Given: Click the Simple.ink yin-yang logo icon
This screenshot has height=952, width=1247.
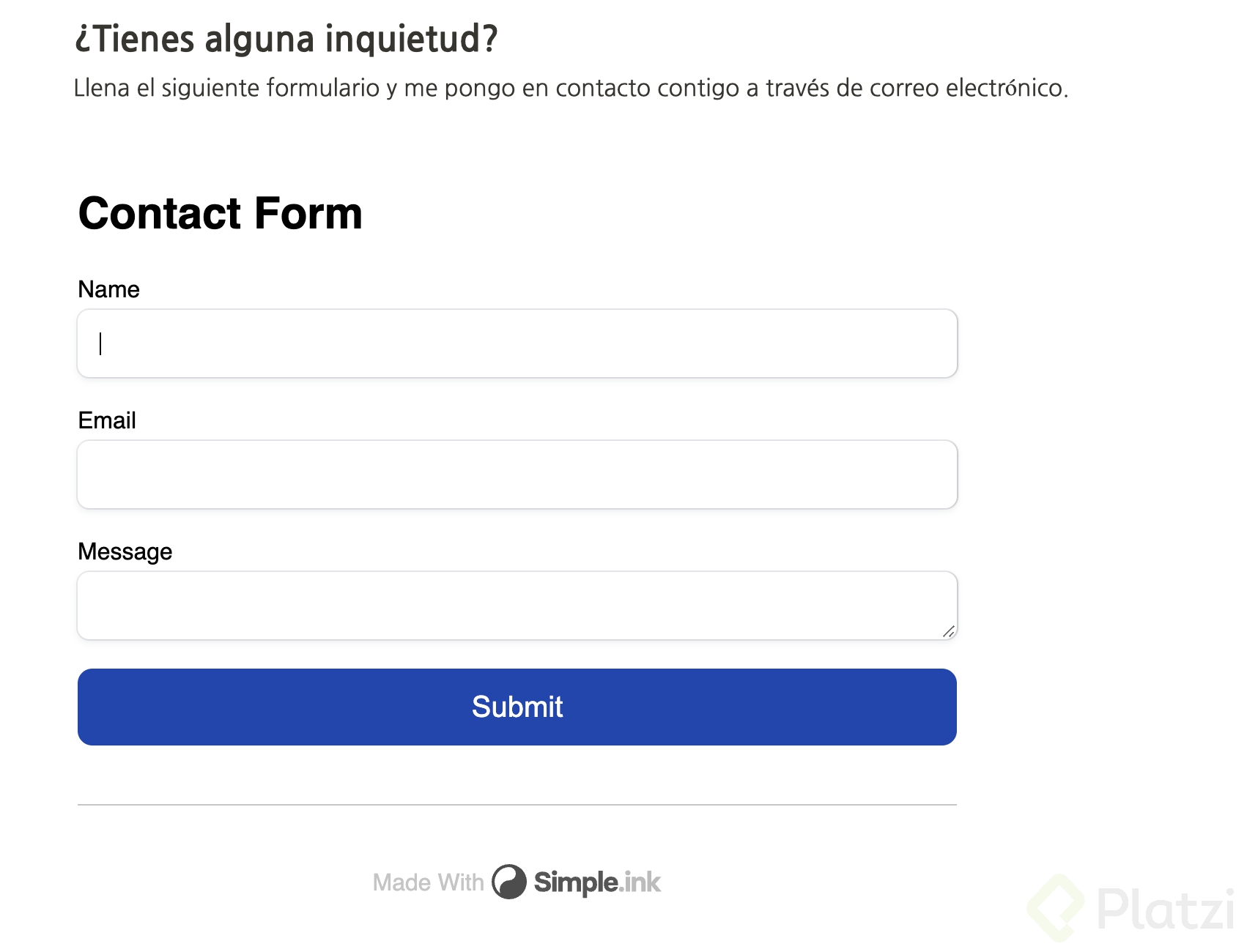Looking at the screenshot, I should [x=508, y=882].
